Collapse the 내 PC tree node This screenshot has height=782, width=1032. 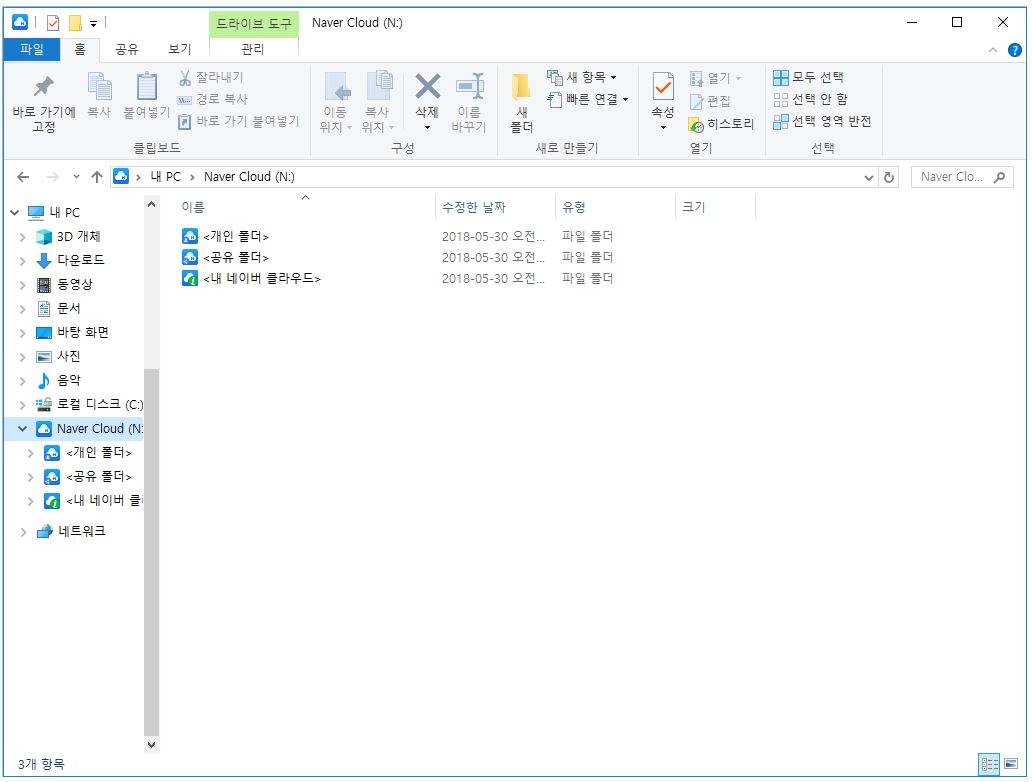14,213
